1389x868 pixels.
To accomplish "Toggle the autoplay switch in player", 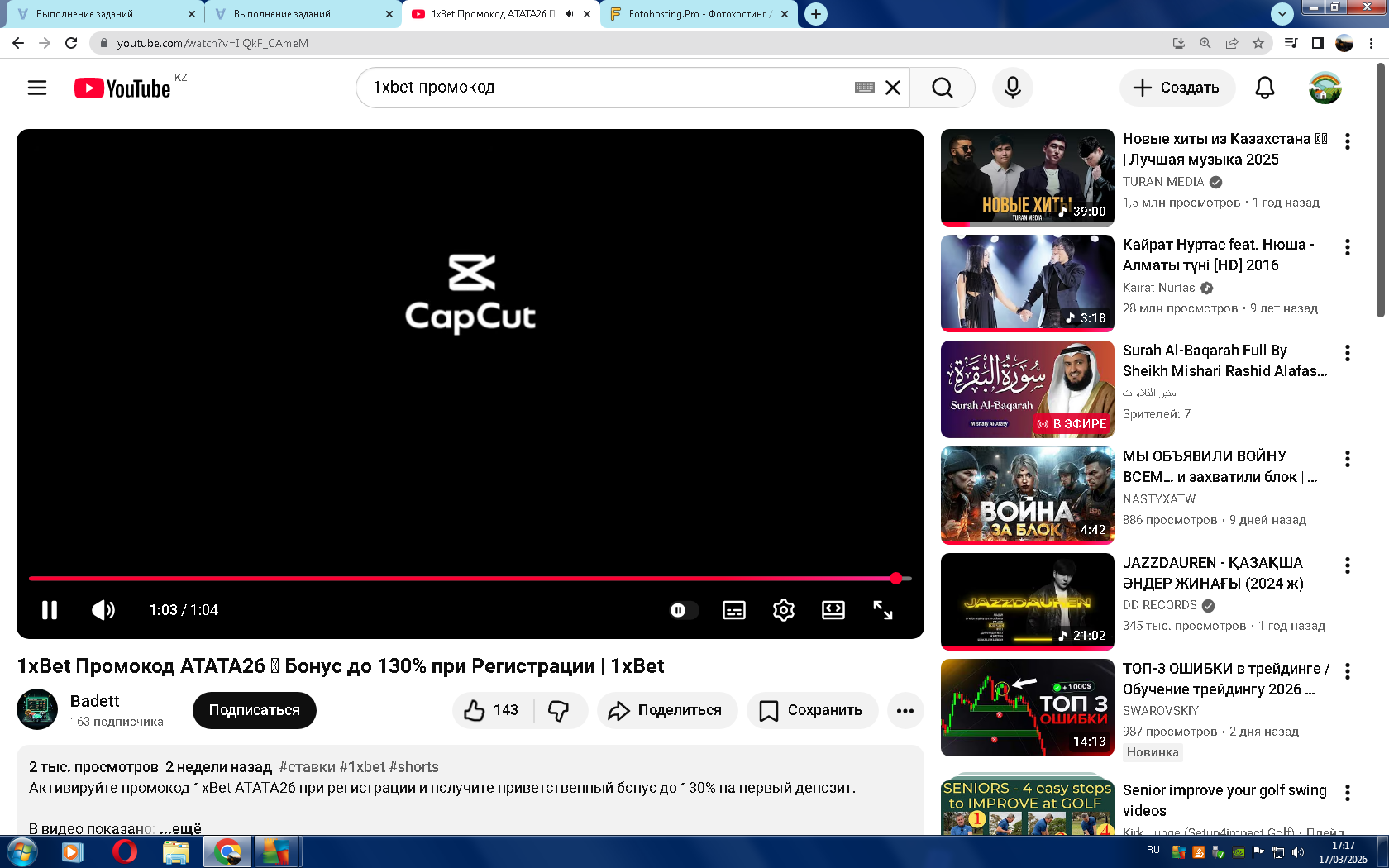I will 683,610.
